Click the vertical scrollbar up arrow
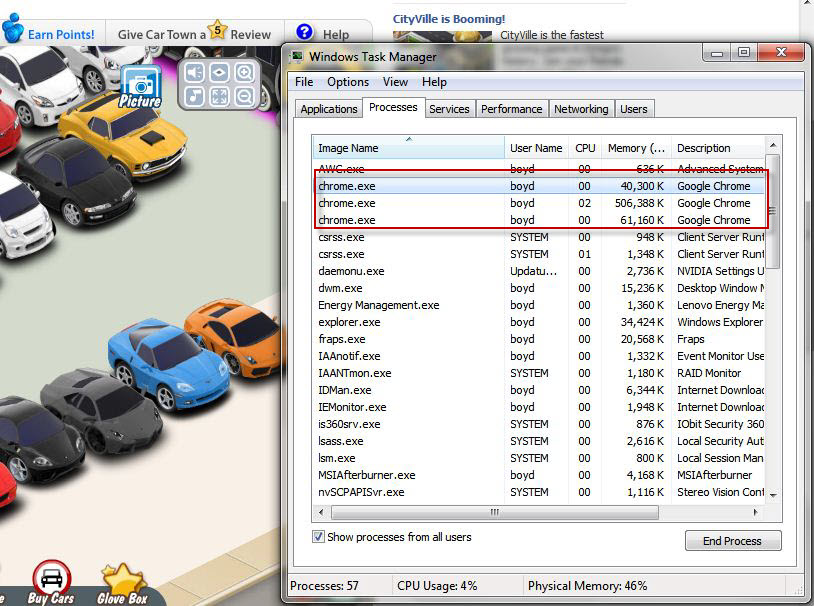814x606 pixels. tap(773, 145)
